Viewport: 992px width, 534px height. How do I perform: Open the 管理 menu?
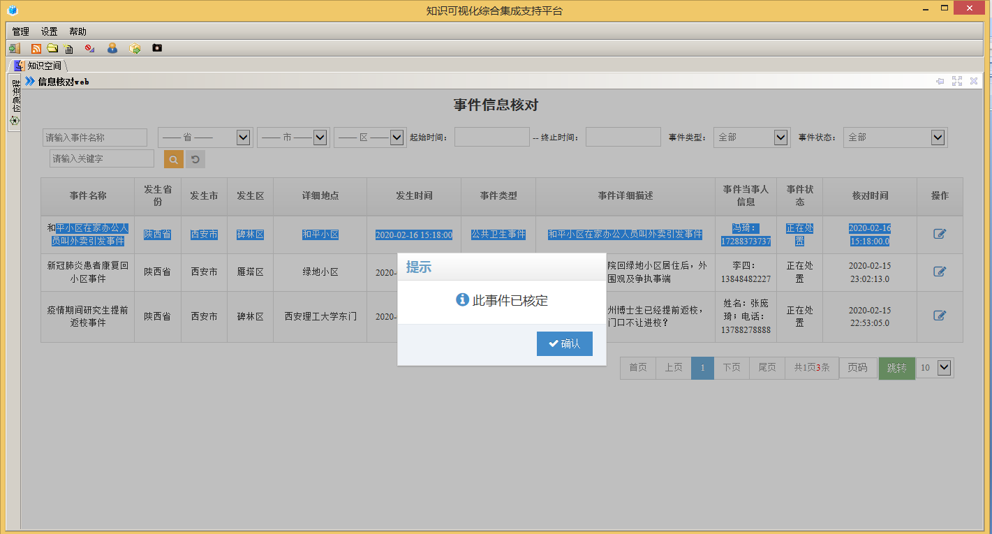click(x=20, y=32)
